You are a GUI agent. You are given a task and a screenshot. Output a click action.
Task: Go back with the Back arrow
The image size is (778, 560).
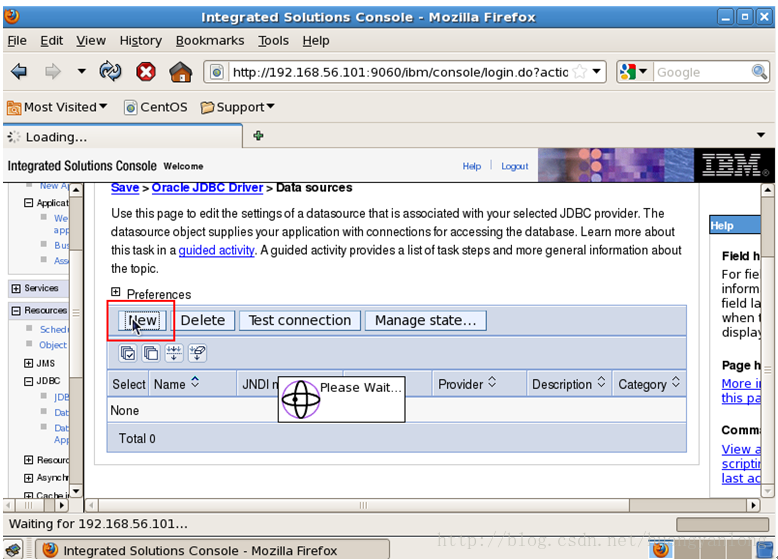tap(19, 72)
